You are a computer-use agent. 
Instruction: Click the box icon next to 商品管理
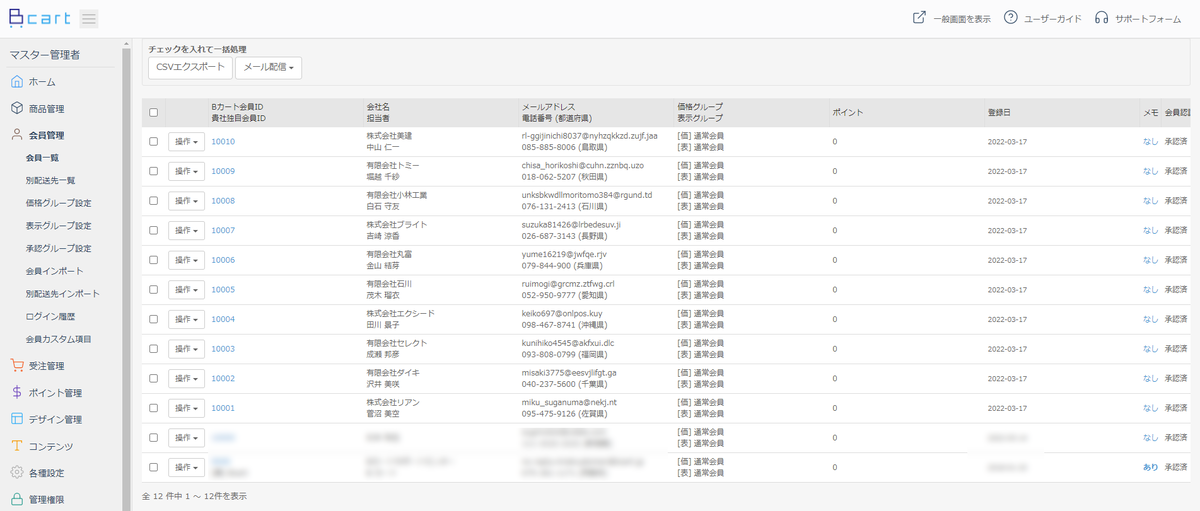tap(17, 108)
